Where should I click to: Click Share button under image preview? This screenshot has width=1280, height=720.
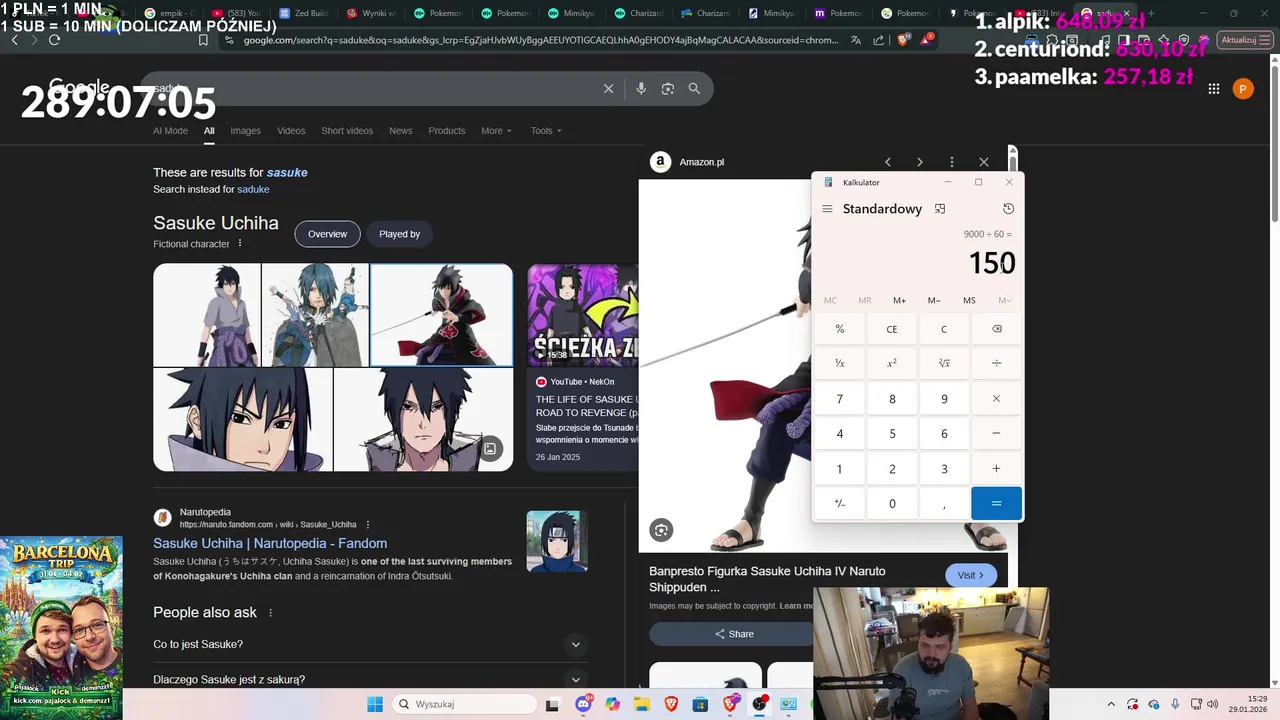(x=733, y=634)
